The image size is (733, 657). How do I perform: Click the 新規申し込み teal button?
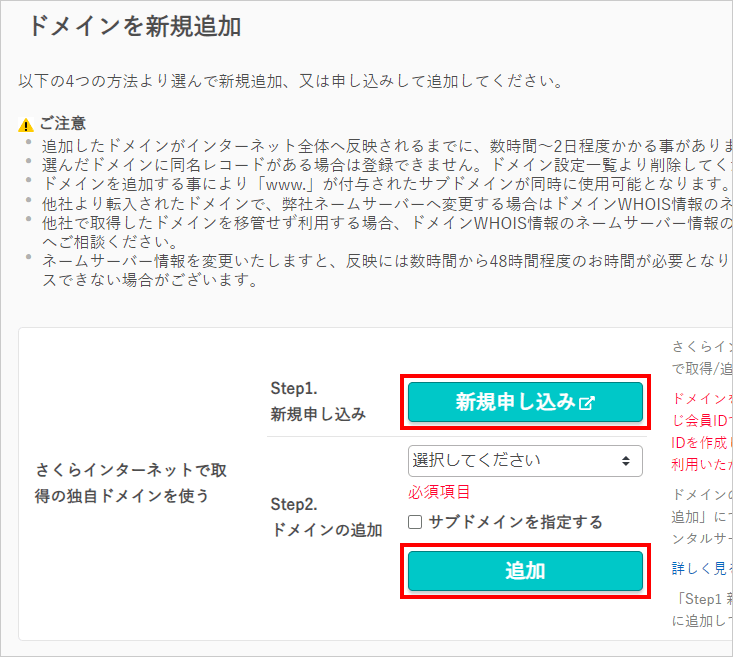tap(525, 402)
